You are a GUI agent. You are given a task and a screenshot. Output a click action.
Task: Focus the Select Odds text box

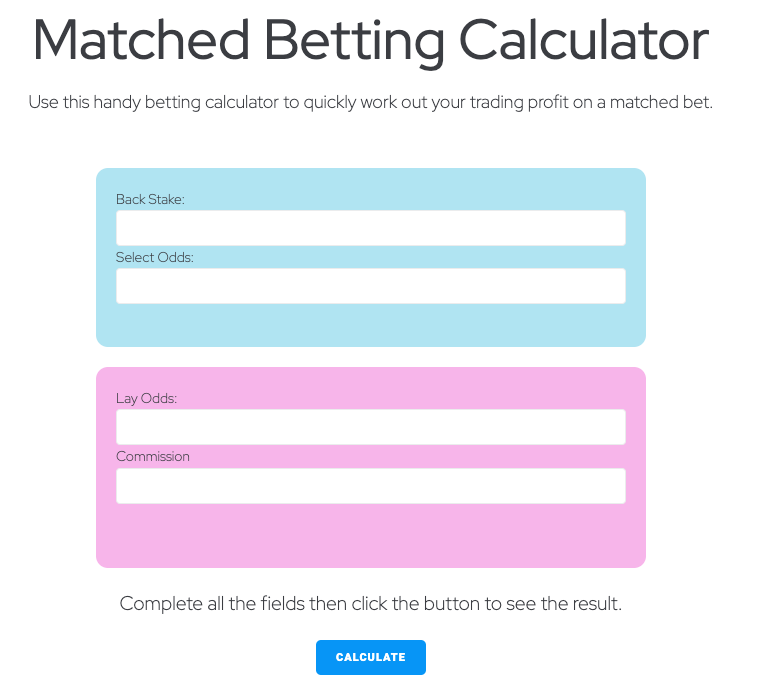pos(370,286)
